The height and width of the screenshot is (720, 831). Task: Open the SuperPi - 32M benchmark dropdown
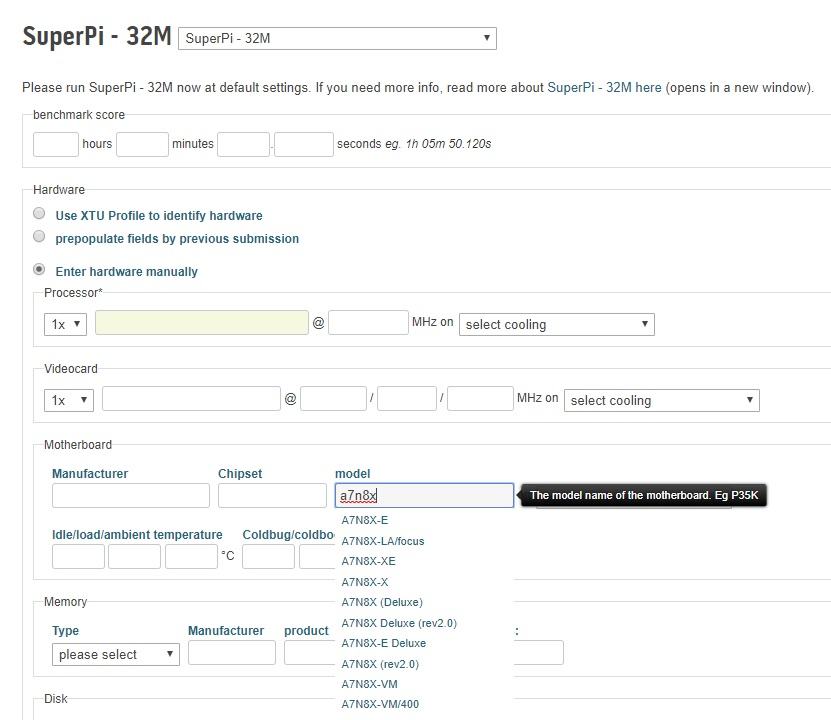tap(337, 39)
